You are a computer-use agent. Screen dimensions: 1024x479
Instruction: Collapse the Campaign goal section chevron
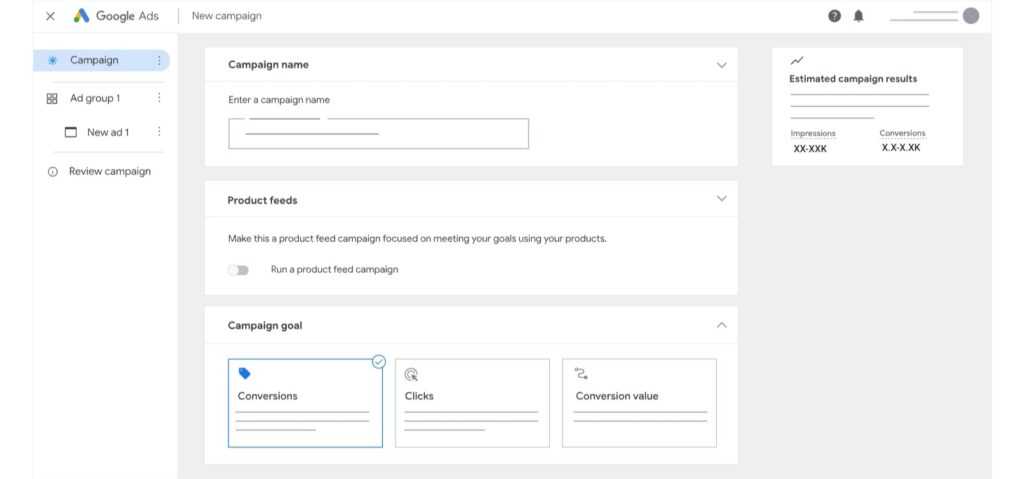point(722,326)
